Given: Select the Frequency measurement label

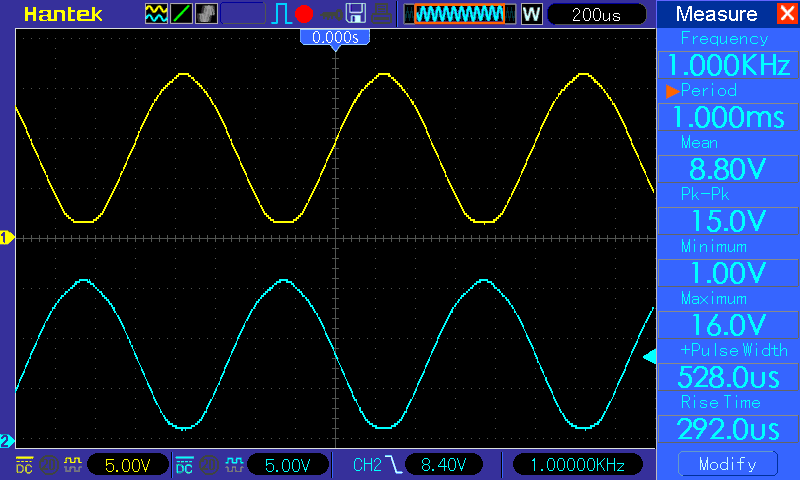Looking at the screenshot, I should coord(724,39).
